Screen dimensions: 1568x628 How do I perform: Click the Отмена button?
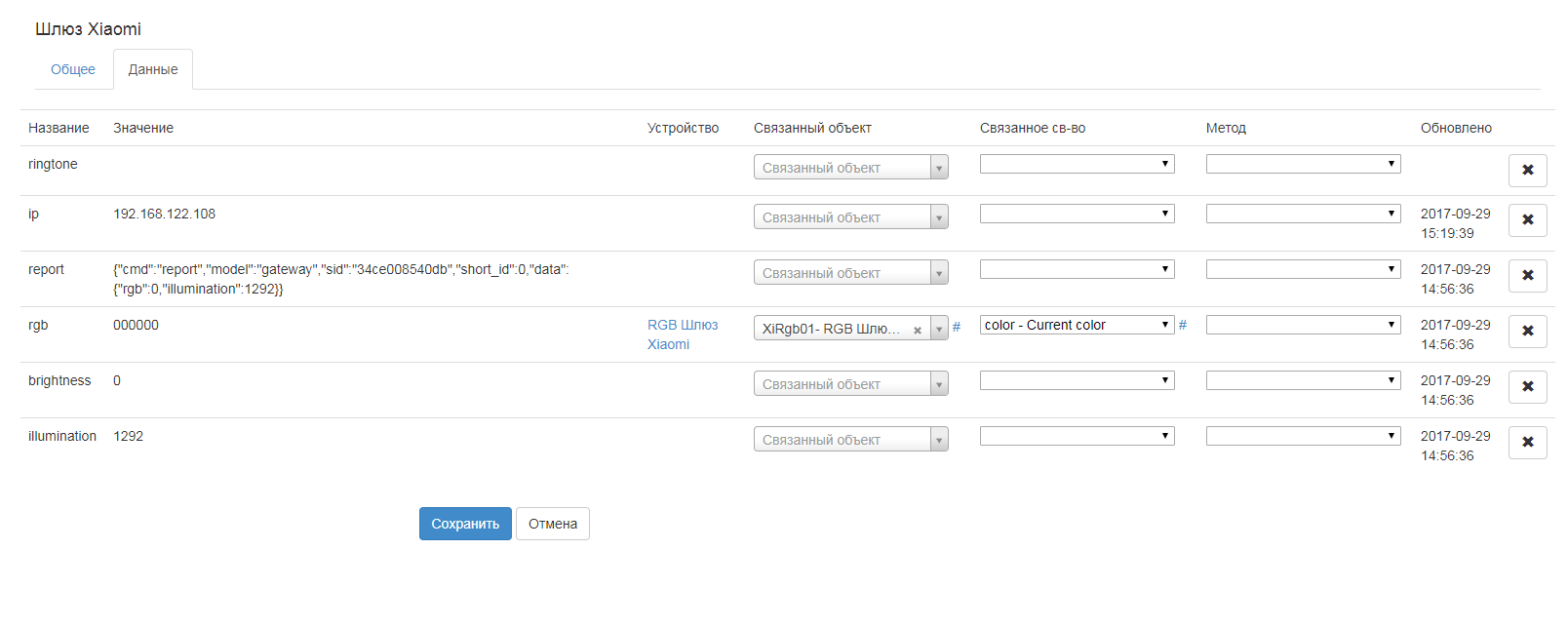click(553, 524)
